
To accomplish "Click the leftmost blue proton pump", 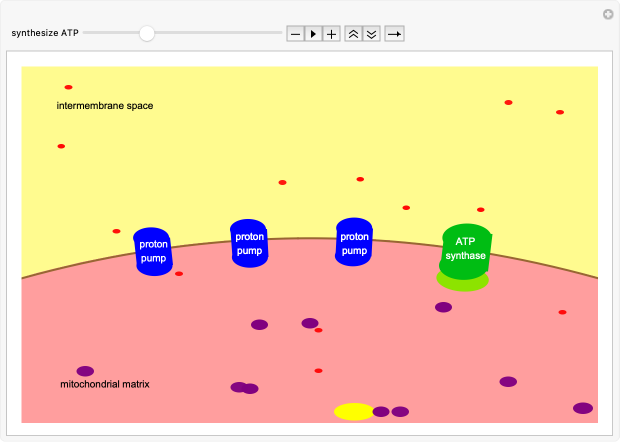I will point(153,251).
